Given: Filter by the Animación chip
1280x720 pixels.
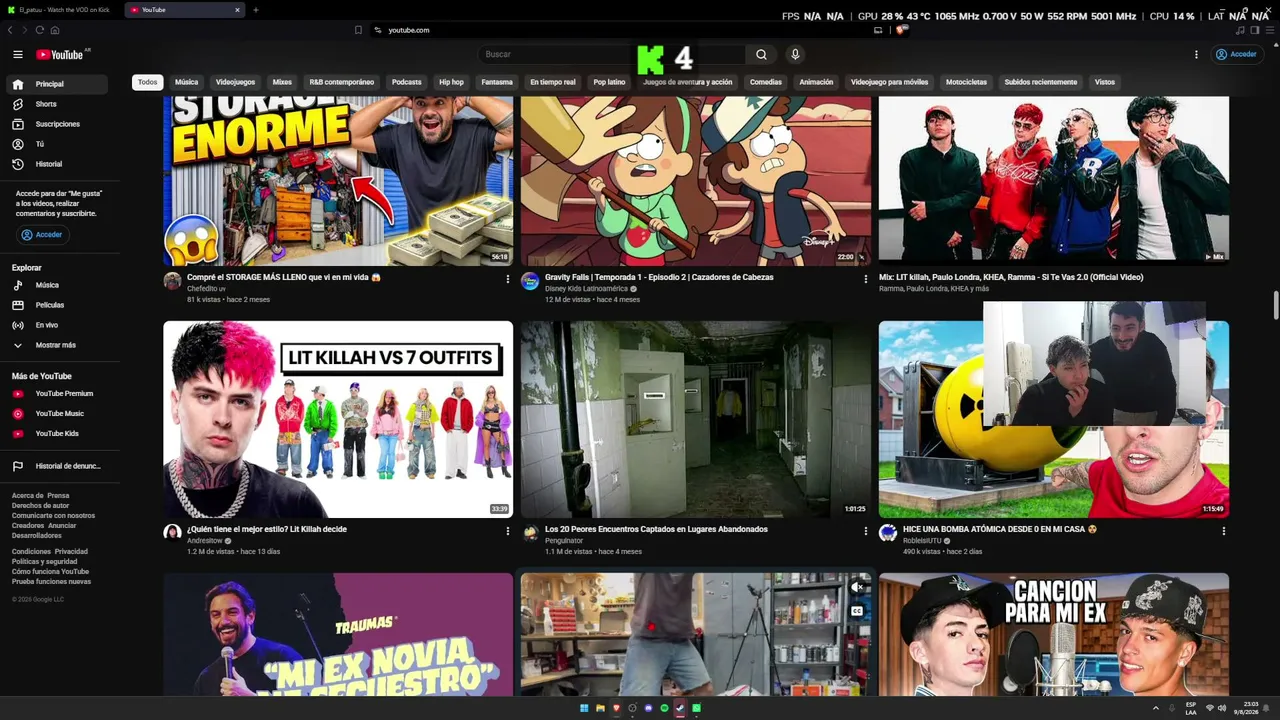Looking at the screenshot, I should 816,82.
